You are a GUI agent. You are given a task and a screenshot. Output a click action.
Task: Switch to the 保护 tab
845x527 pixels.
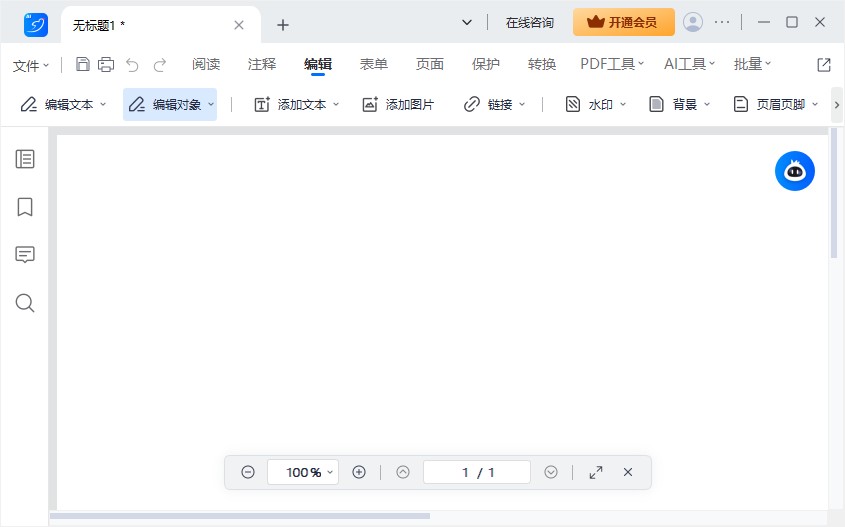486,64
